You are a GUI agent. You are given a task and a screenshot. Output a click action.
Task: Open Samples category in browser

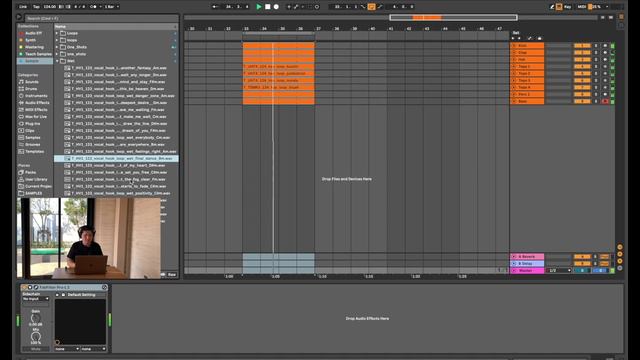click(x=32, y=137)
